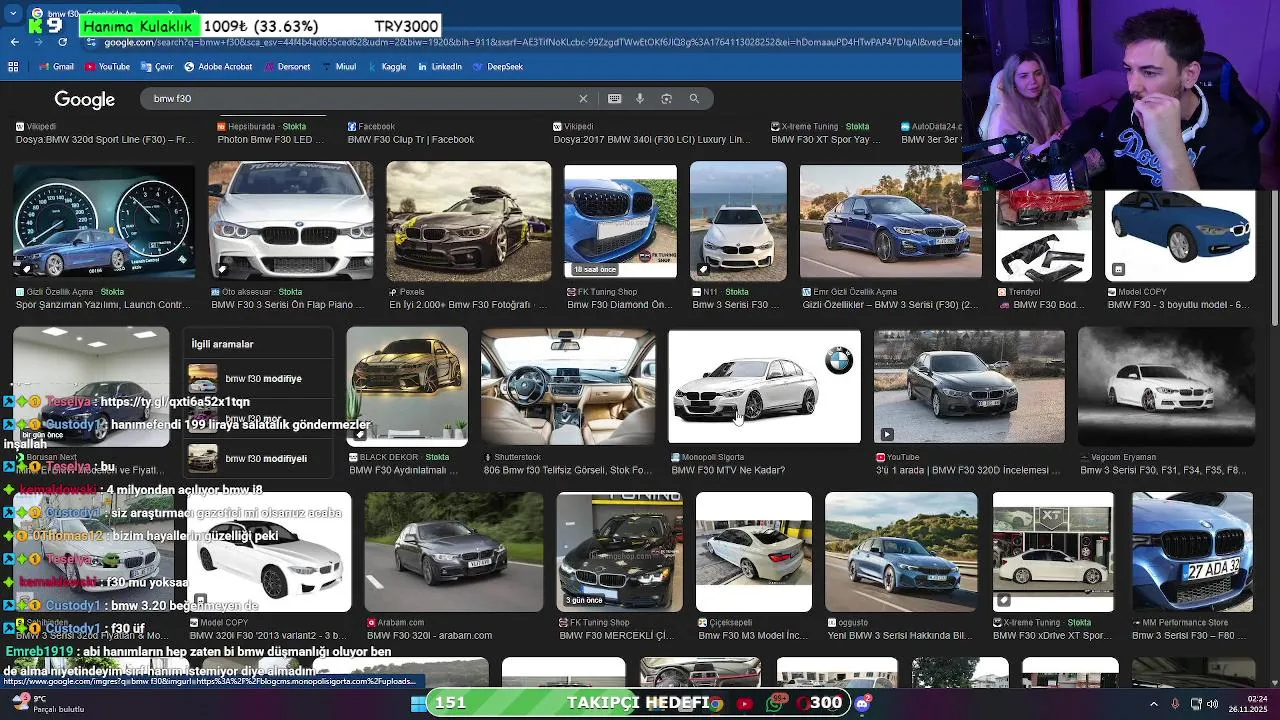1280x720 pixels.
Task: Open the Windows Start button
Action: [x=418, y=704]
